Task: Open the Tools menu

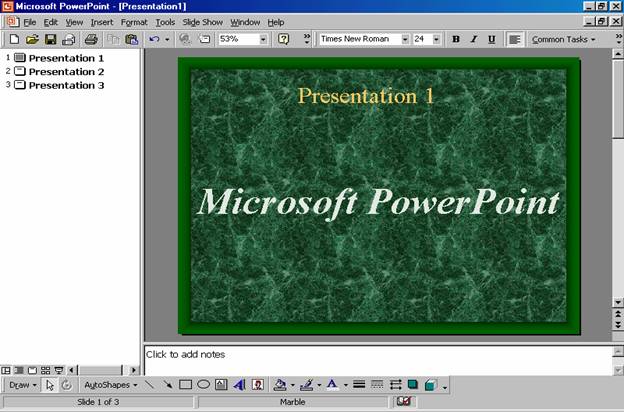Action: [x=165, y=22]
